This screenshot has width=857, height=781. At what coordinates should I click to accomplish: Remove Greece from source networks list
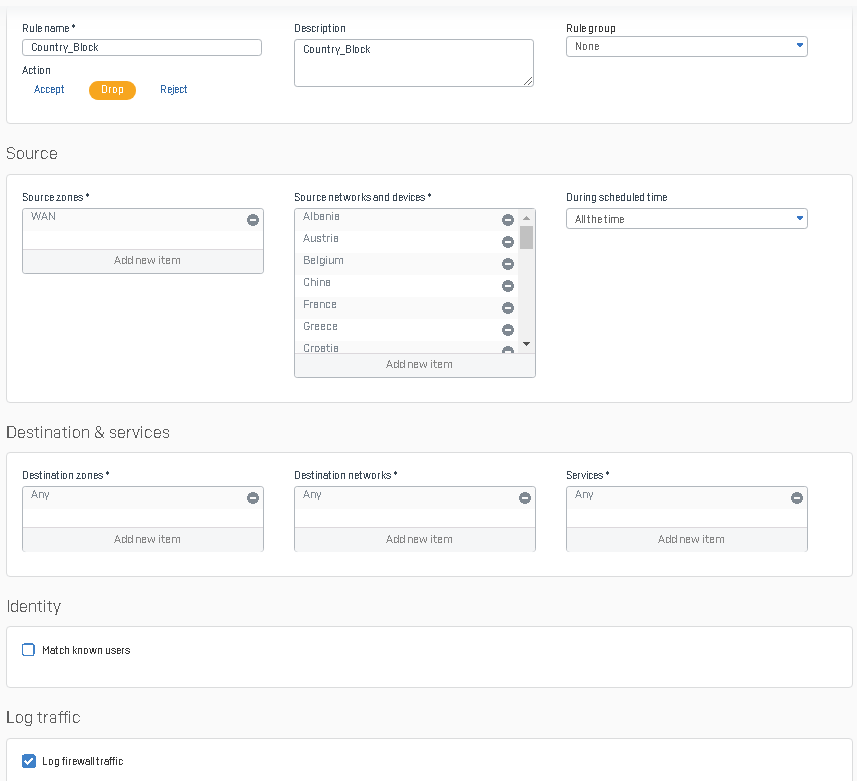coord(508,330)
